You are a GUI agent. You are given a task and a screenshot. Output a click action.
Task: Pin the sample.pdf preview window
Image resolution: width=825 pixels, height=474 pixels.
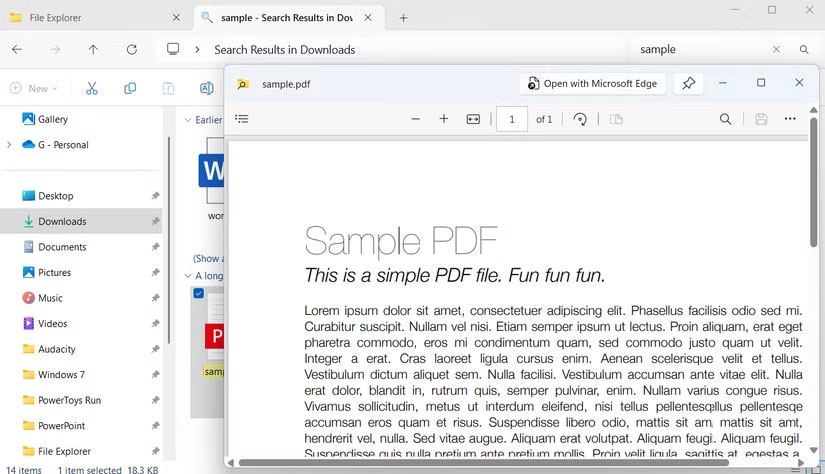(x=688, y=83)
